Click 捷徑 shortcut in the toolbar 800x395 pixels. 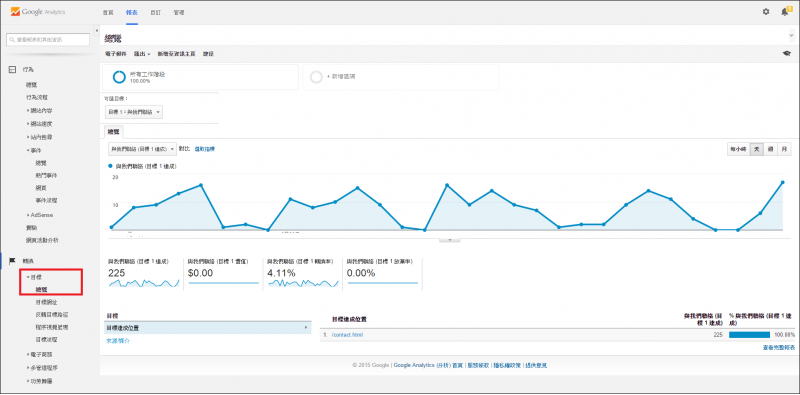click(x=208, y=54)
